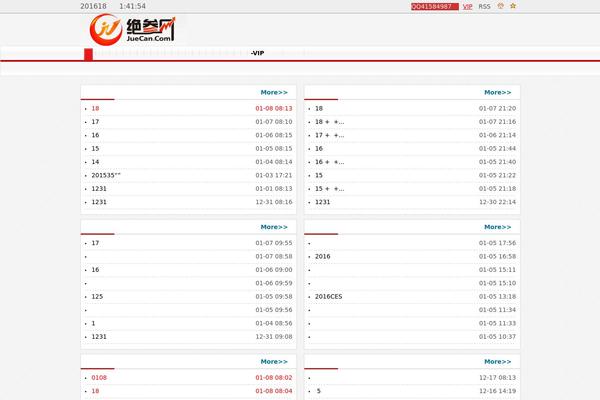
Task: Open the VIP link in top bar
Action: point(467,6)
